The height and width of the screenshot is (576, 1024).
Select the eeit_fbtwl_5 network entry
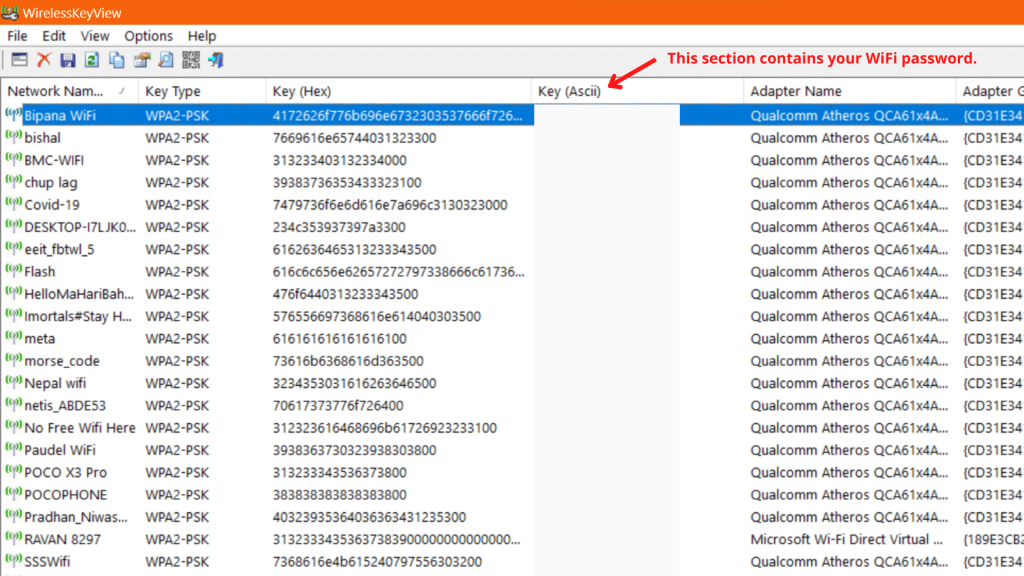59,249
